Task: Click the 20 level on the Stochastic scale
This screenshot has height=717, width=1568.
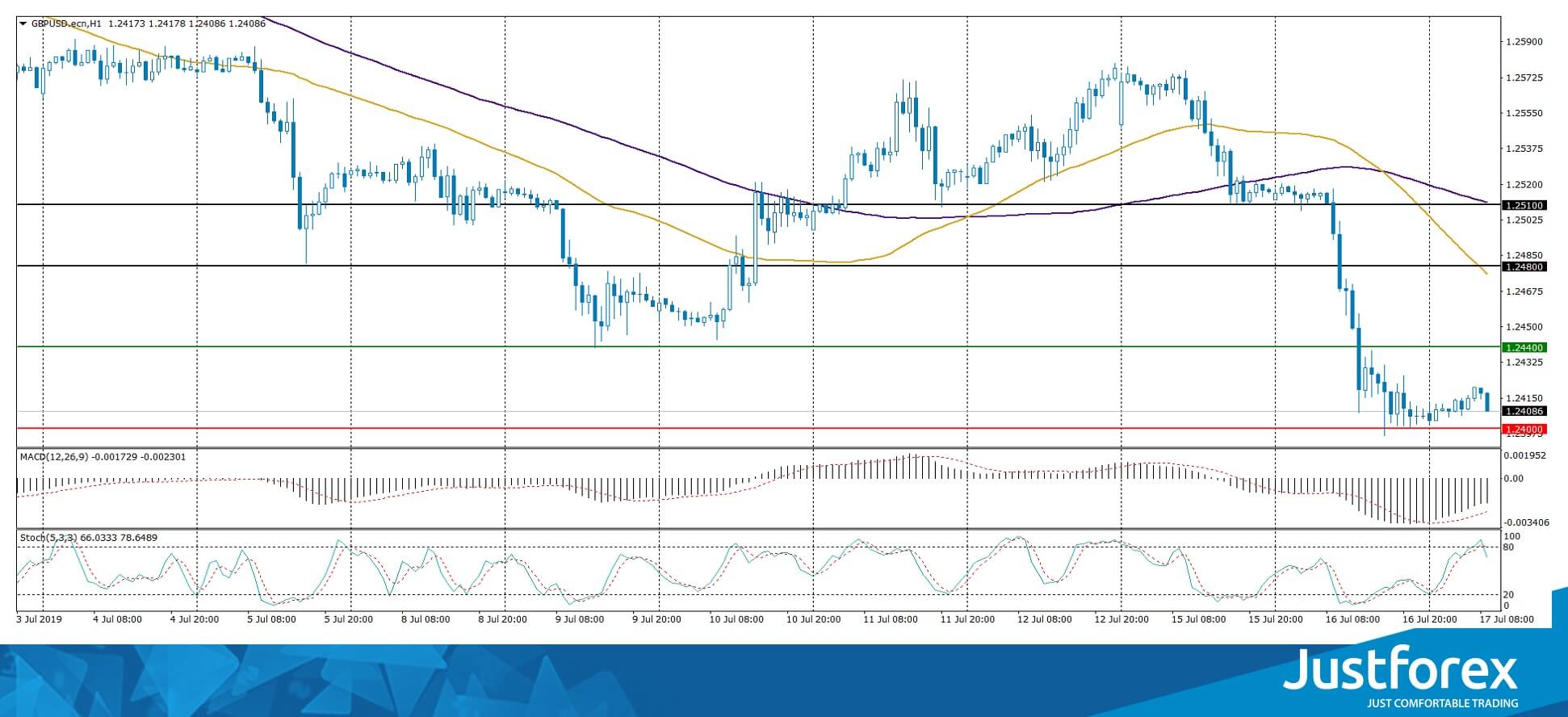Action: [x=1510, y=595]
